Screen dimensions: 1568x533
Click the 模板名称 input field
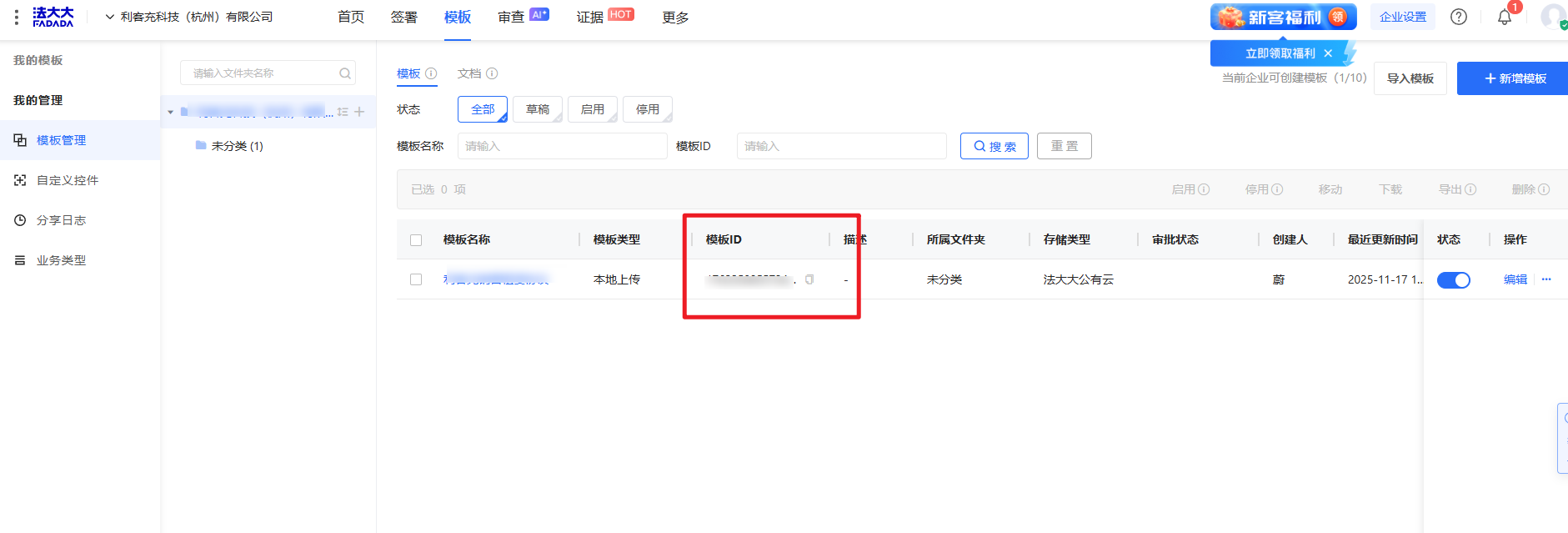(562, 146)
